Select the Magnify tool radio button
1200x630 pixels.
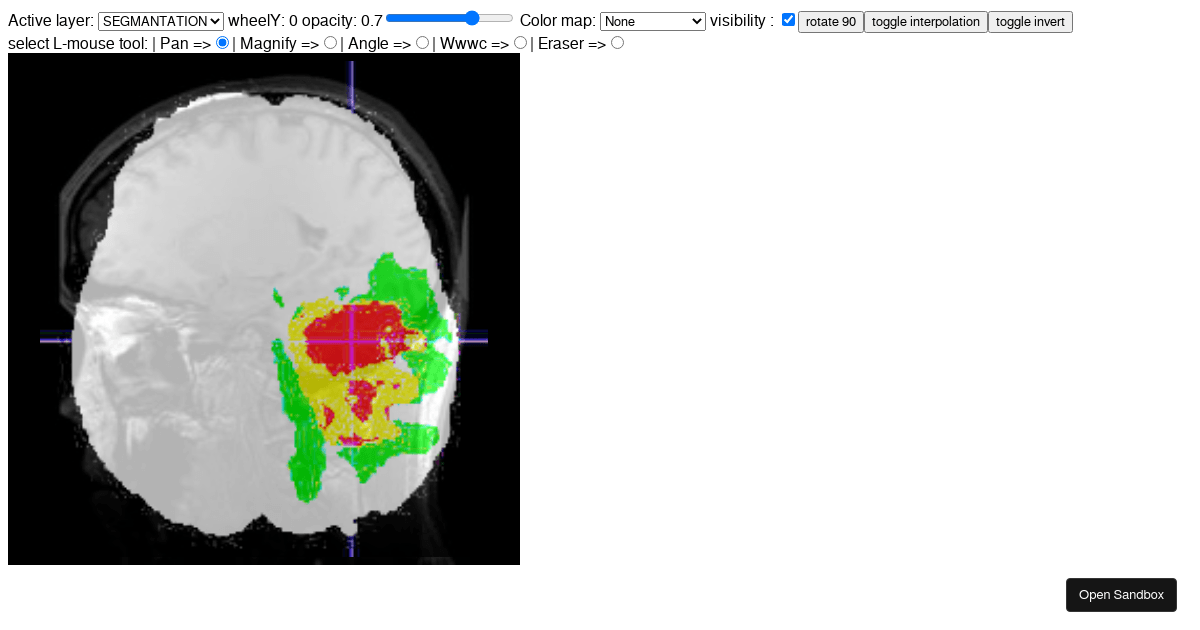pos(331,43)
